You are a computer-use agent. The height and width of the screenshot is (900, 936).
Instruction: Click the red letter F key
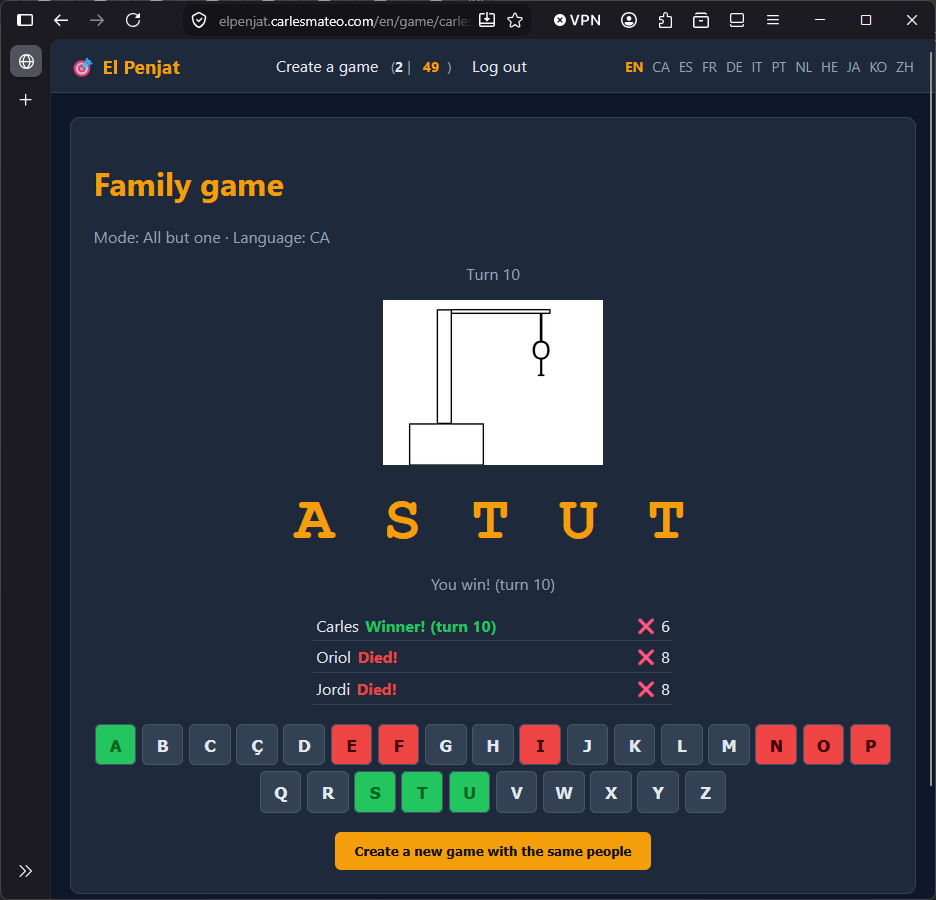[399, 745]
